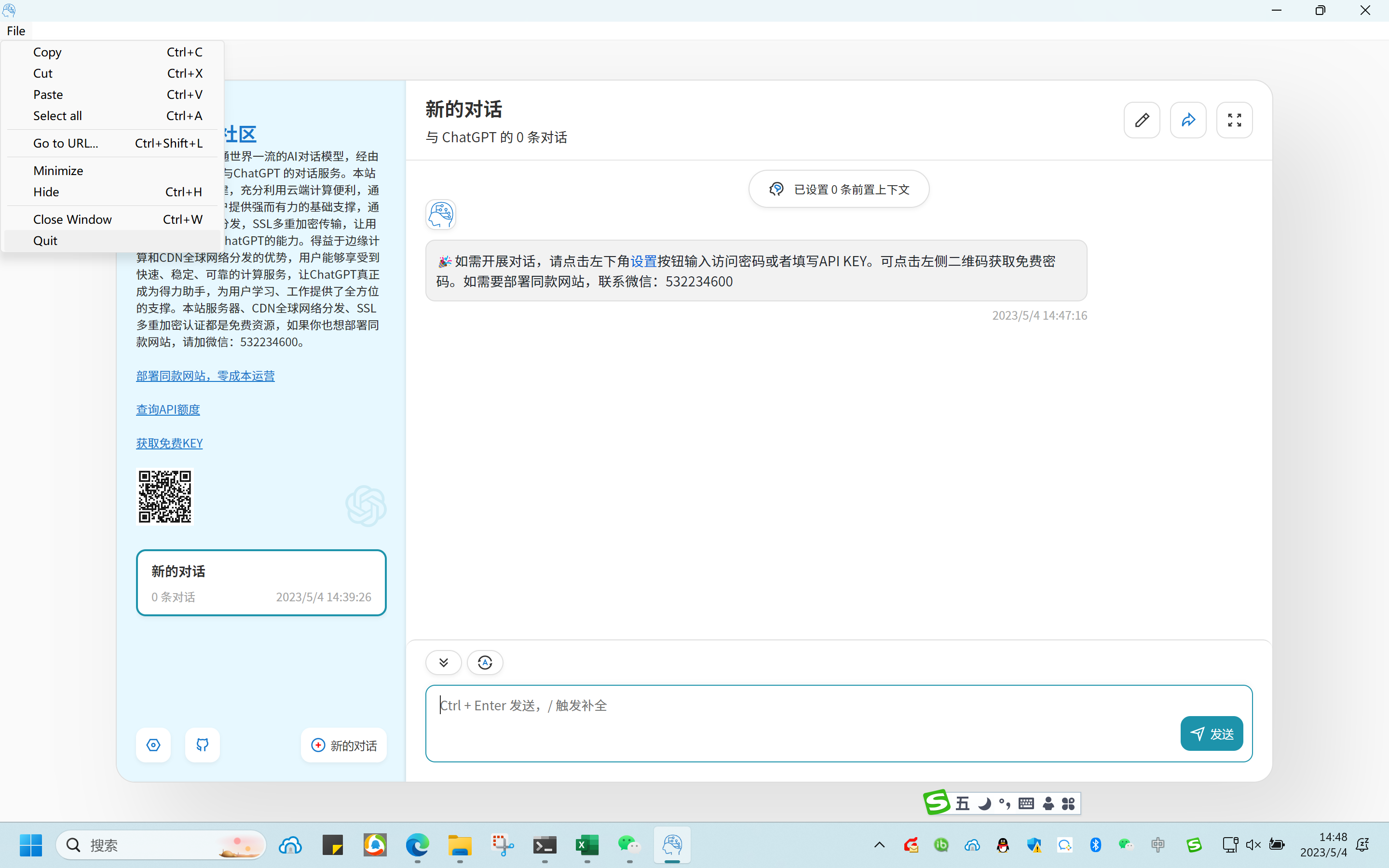Screen dimensions: 1389x868
Task: Click the auto-mode icon above input
Action: [x=484, y=663]
